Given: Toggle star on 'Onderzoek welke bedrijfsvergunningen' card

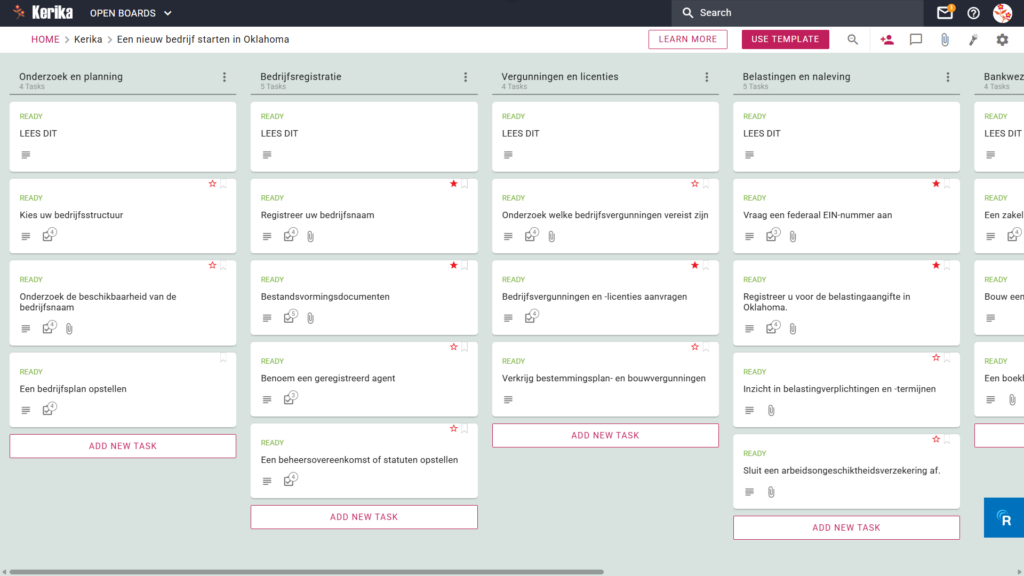Looking at the screenshot, I should (695, 184).
